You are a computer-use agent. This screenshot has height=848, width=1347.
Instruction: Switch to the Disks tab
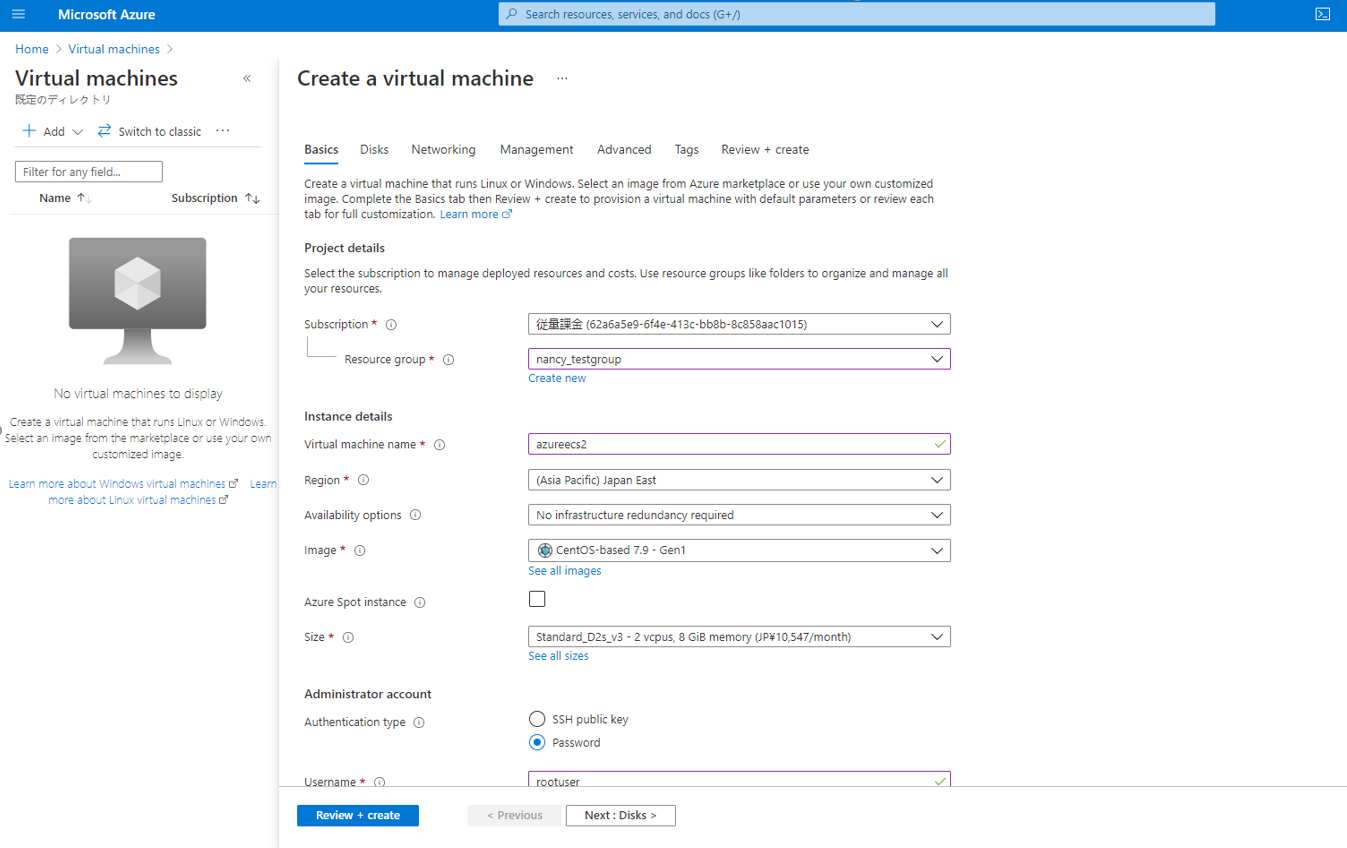374,150
